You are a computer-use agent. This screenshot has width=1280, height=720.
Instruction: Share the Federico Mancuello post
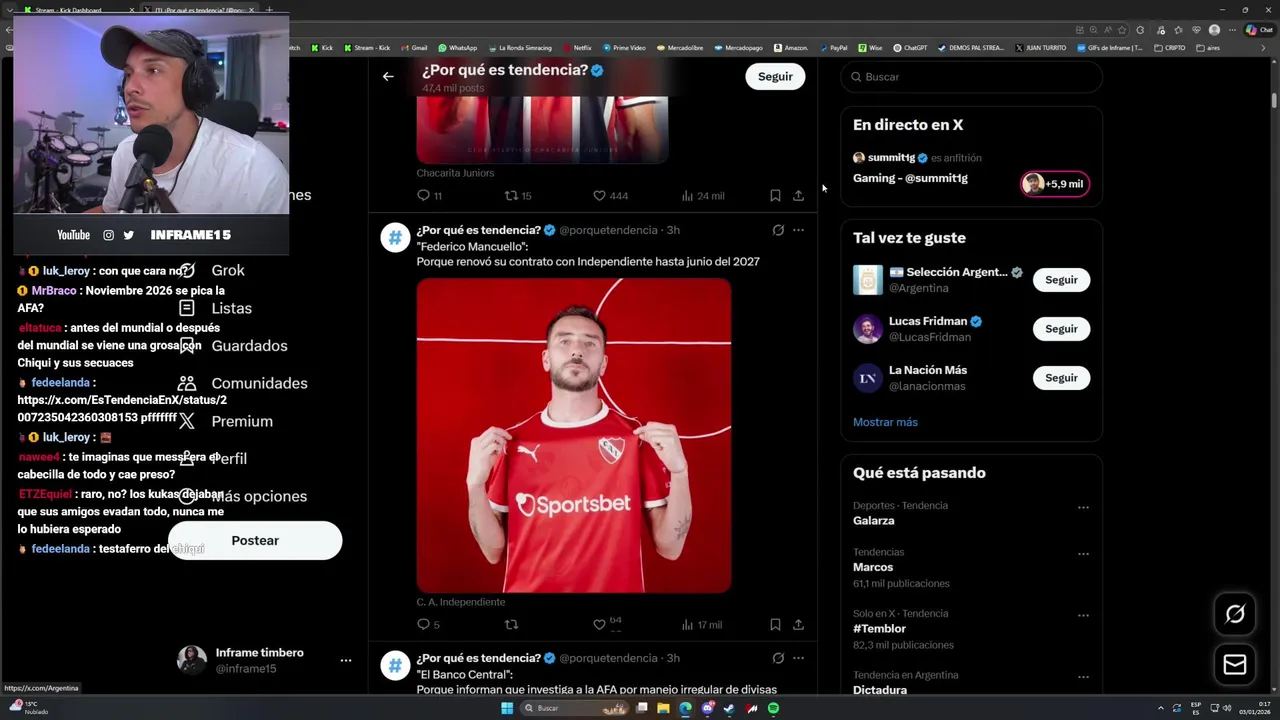tap(798, 624)
